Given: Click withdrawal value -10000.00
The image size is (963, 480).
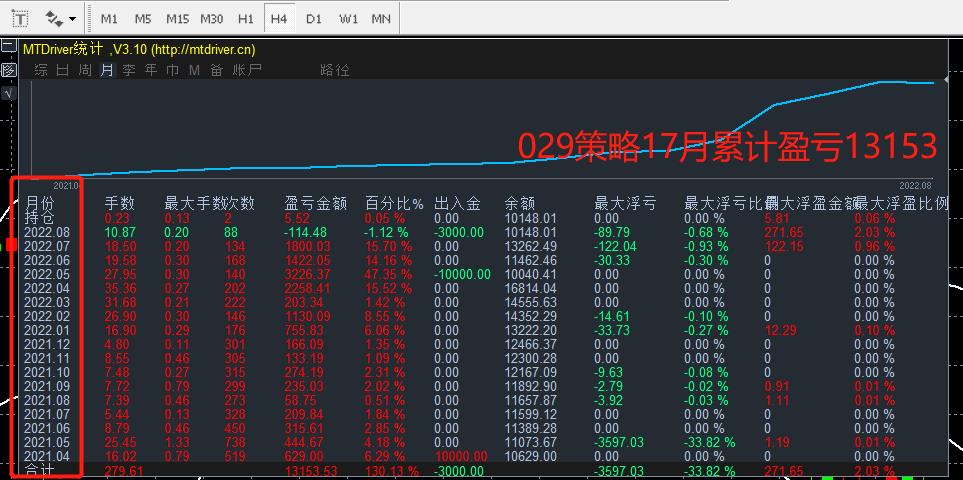Looking at the screenshot, I should [462, 274].
